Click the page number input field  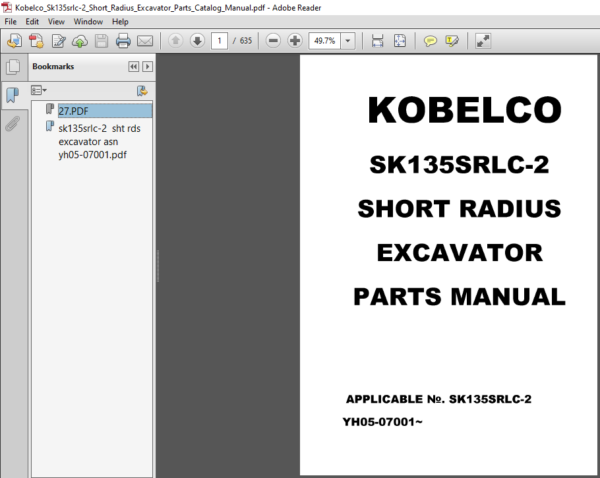219,41
